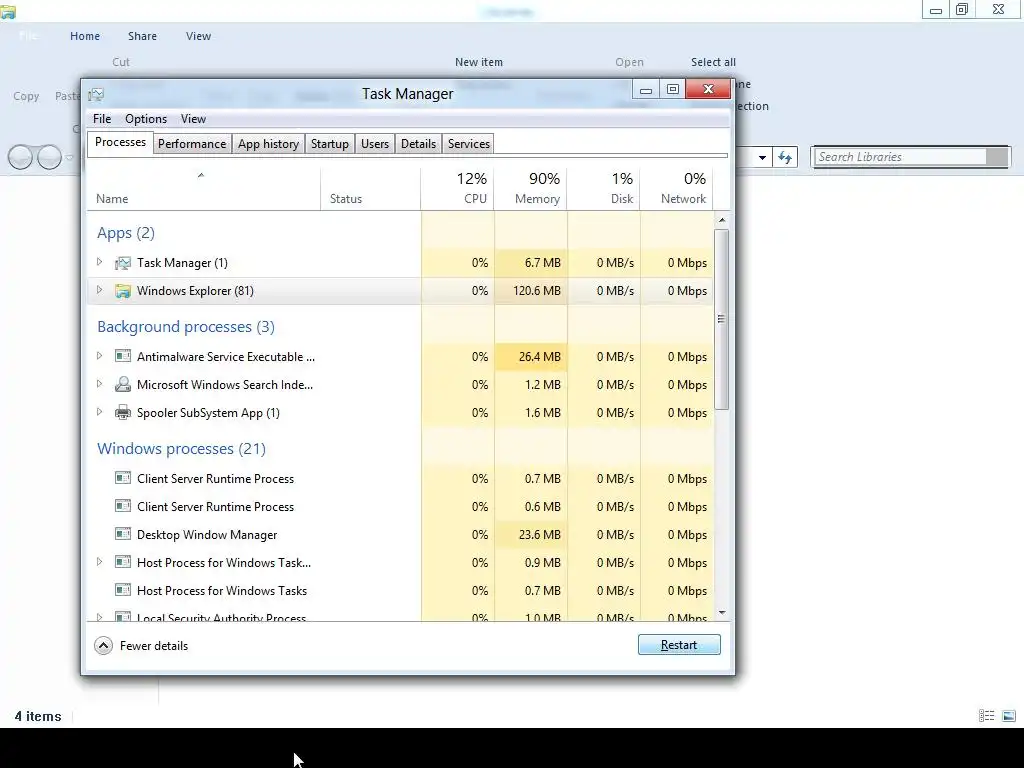The width and height of the screenshot is (1024, 768).
Task: Switch Explorer to details view icon
Action: (987, 716)
